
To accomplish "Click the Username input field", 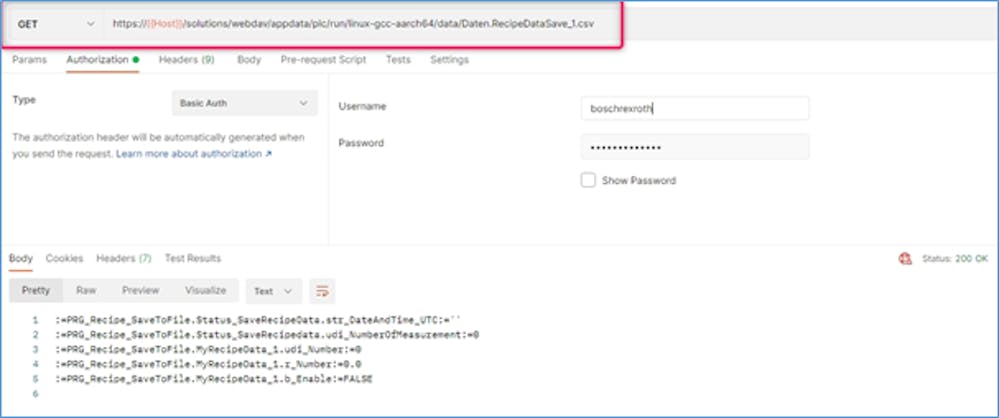I will (694, 108).
